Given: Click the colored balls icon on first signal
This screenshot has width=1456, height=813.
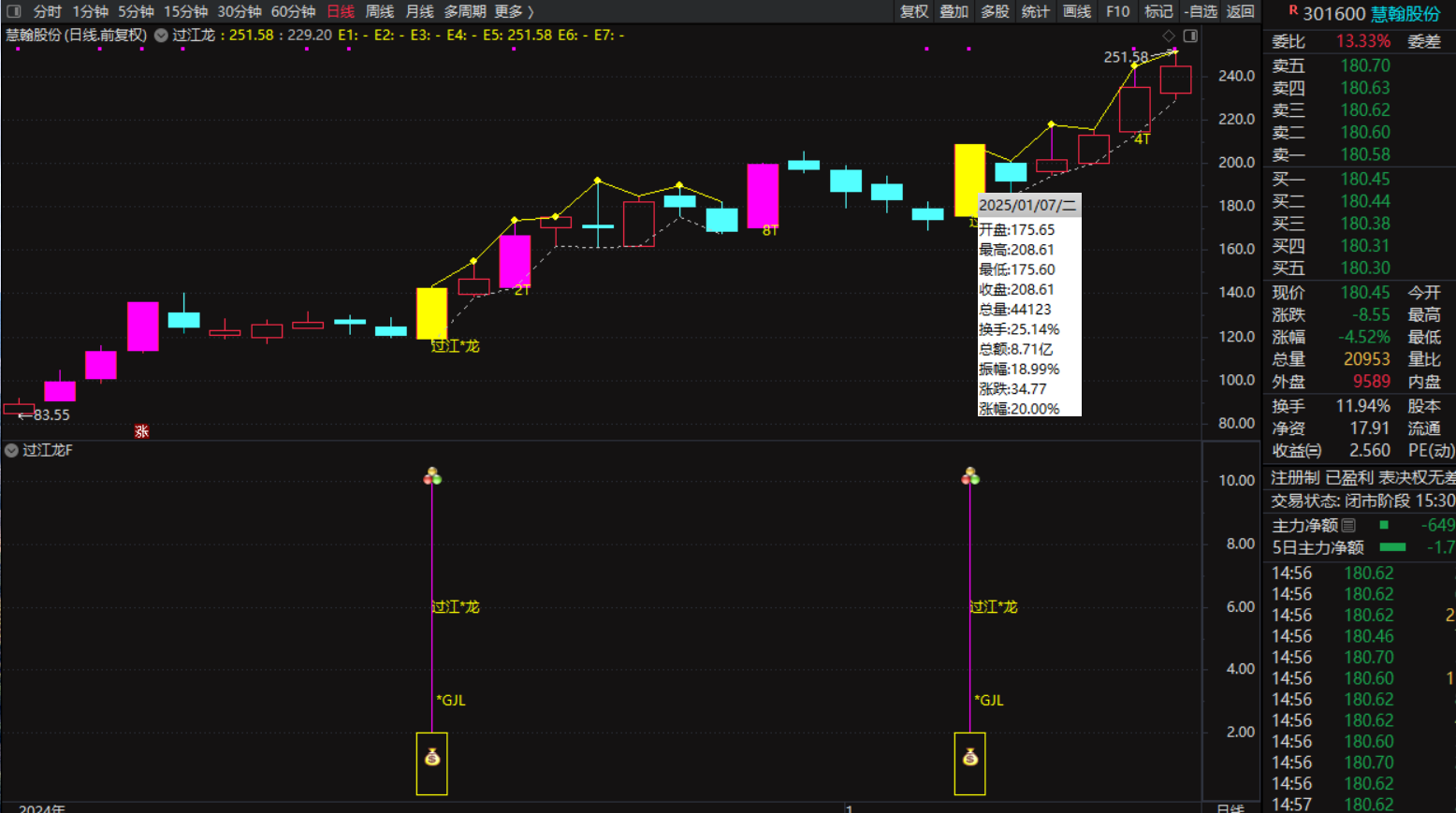Looking at the screenshot, I should point(431,477).
